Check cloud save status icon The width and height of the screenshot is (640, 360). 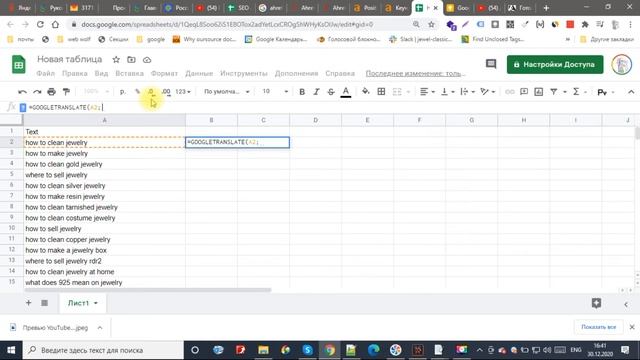pos(147,60)
